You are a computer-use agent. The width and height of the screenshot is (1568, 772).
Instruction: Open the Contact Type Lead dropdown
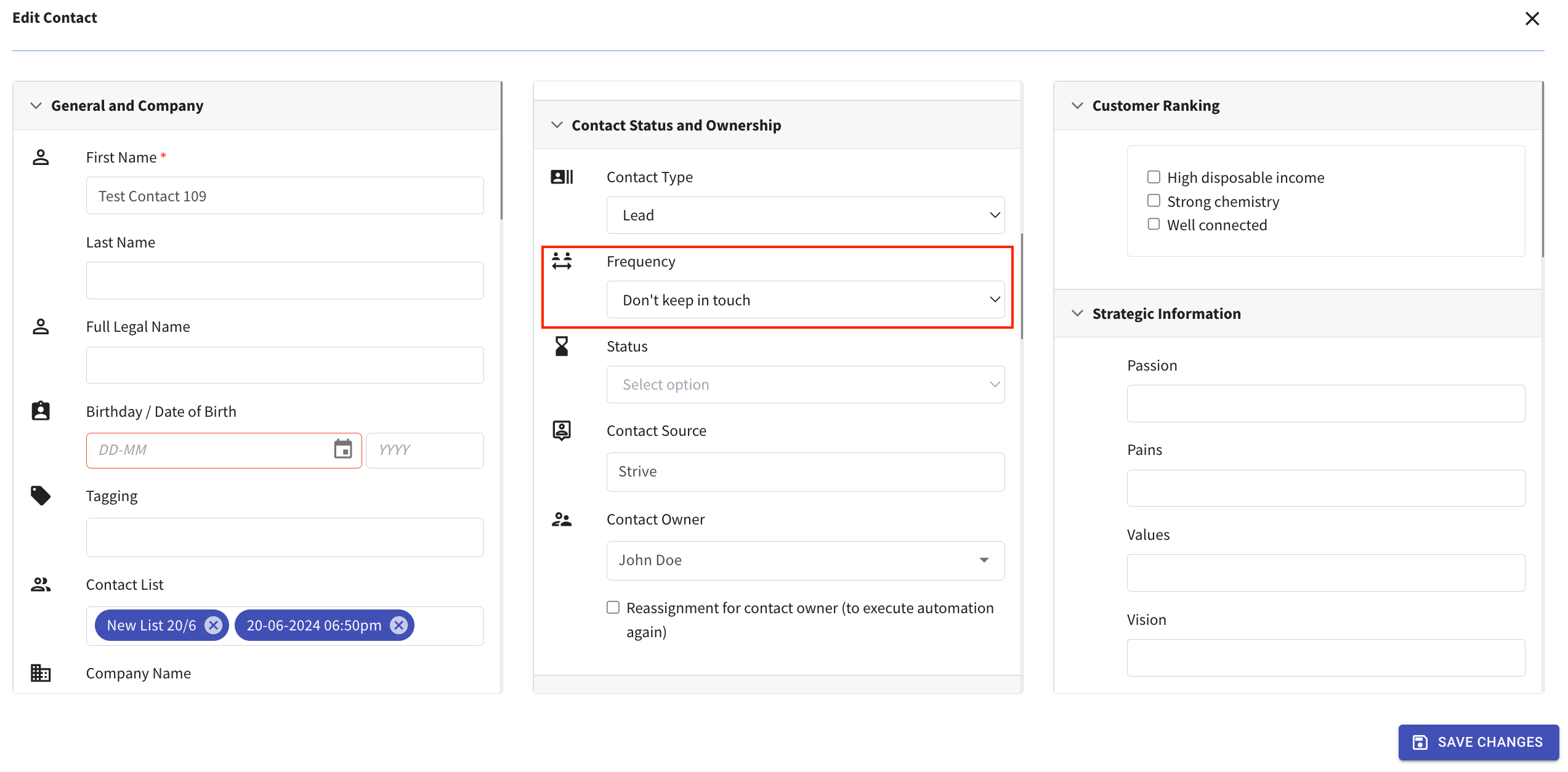tap(805, 214)
